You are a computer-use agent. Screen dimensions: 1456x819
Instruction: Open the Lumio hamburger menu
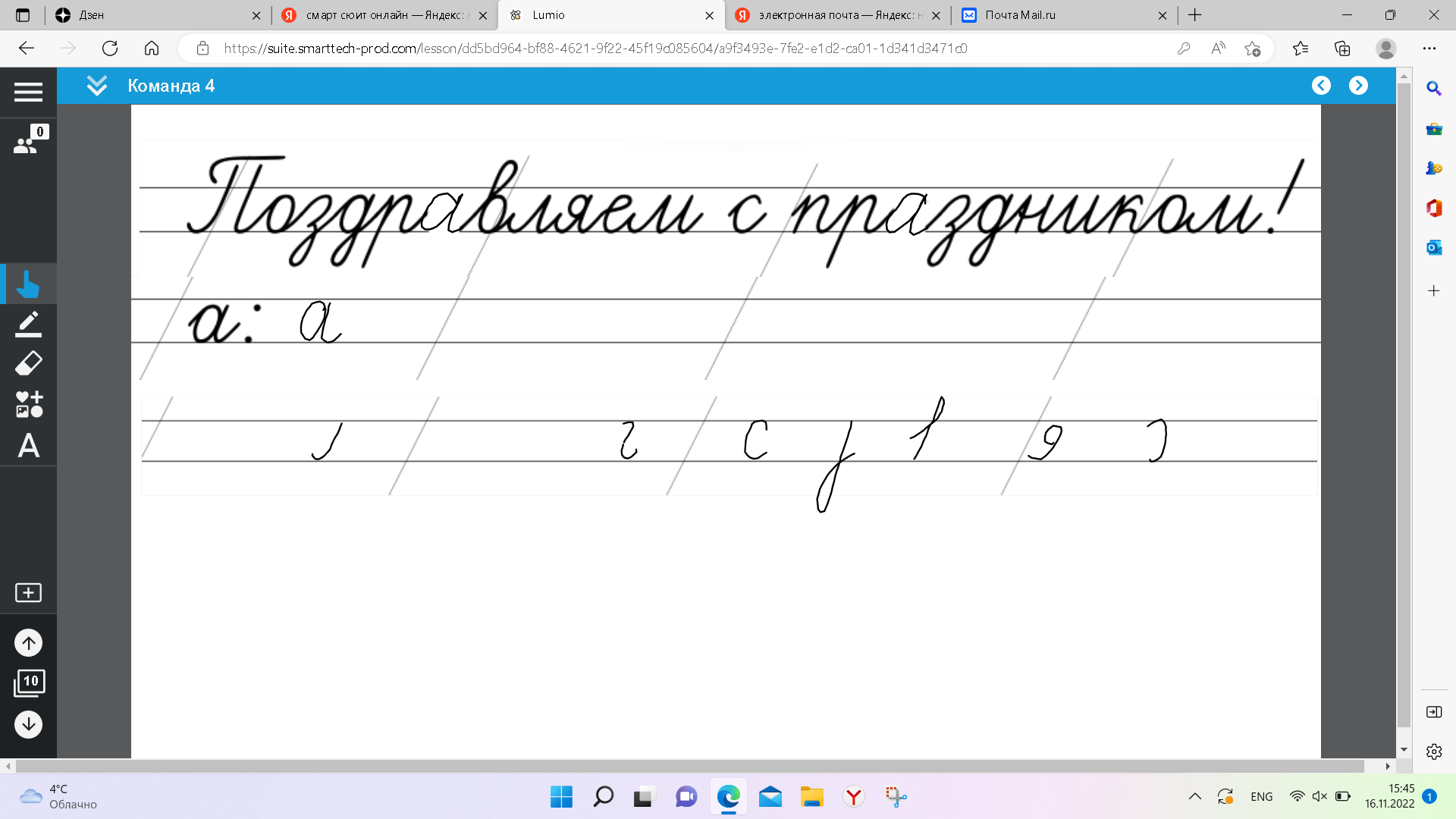coord(28,92)
